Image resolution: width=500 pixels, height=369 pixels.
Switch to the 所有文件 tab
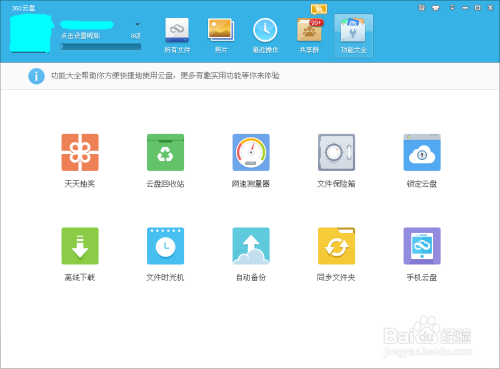177,36
